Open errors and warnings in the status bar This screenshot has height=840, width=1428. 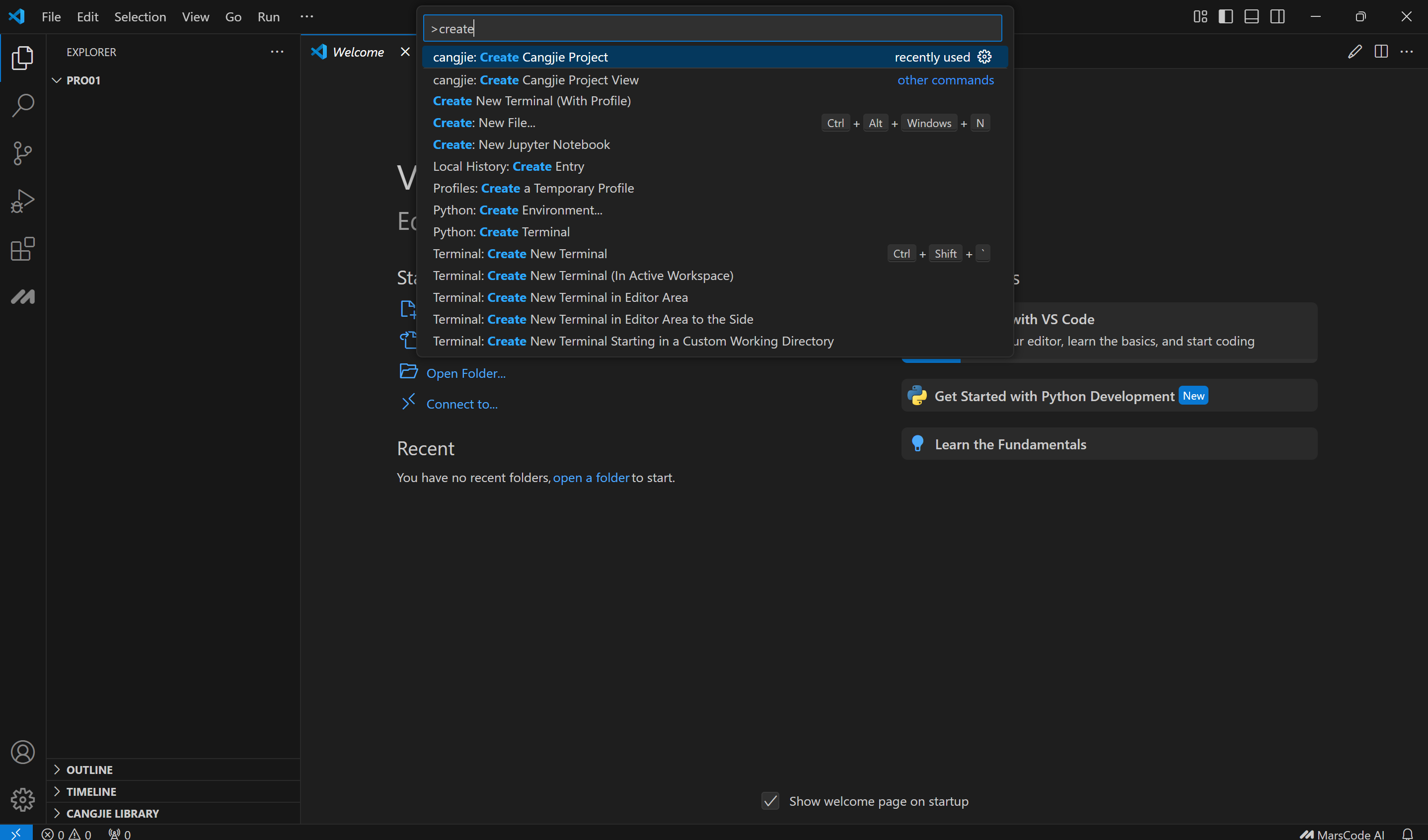click(66, 834)
